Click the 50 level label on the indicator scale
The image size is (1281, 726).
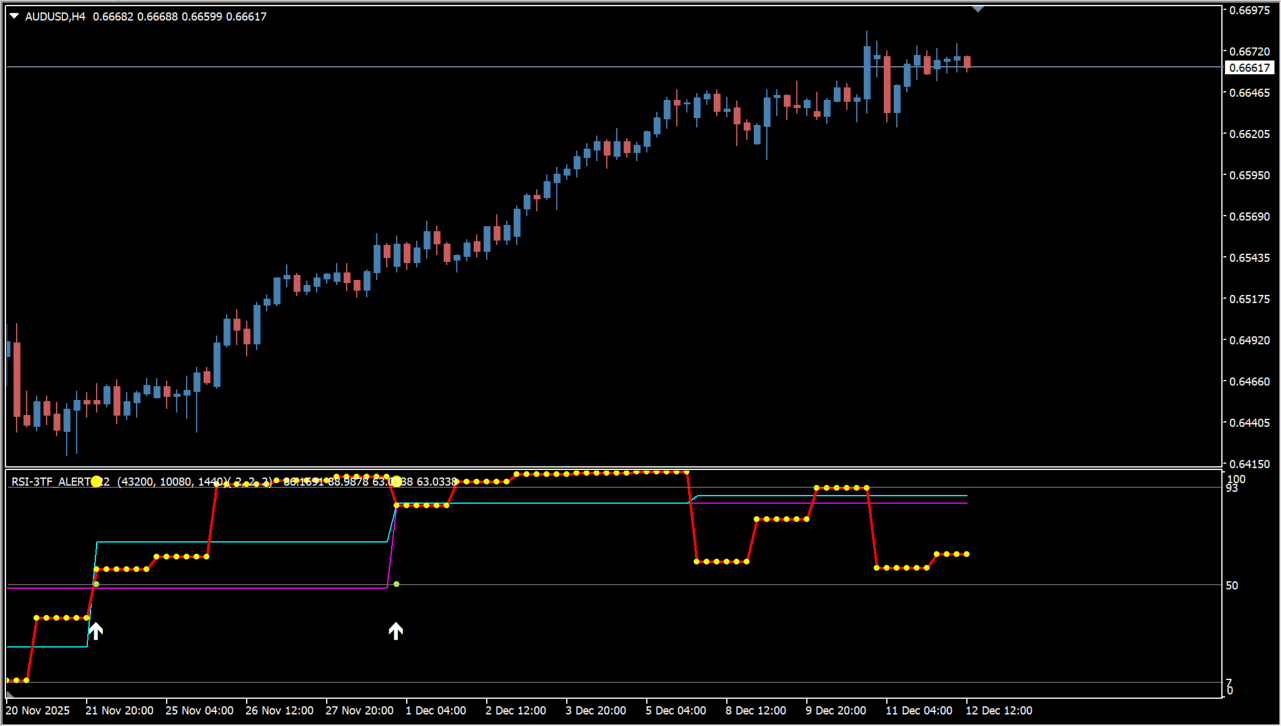[1232, 585]
